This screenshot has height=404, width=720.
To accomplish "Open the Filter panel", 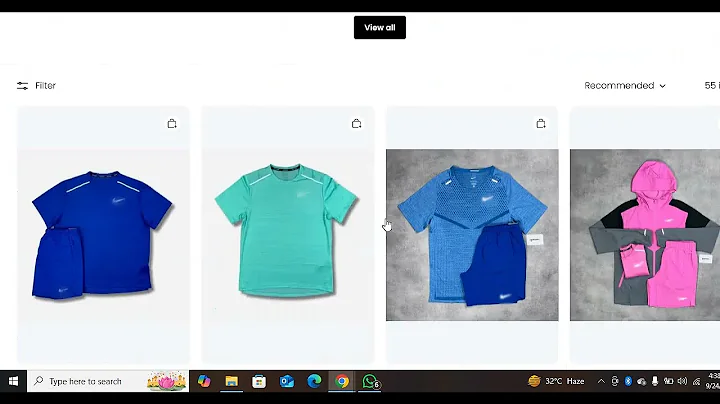I will 36,86.
